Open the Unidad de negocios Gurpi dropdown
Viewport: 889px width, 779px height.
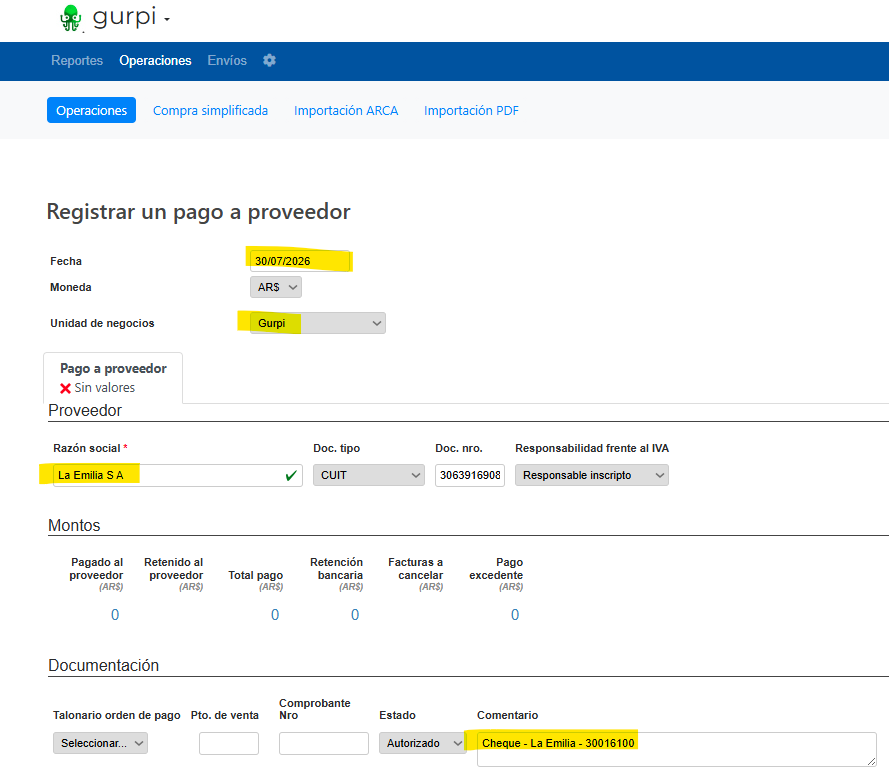[x=318, y=323]
